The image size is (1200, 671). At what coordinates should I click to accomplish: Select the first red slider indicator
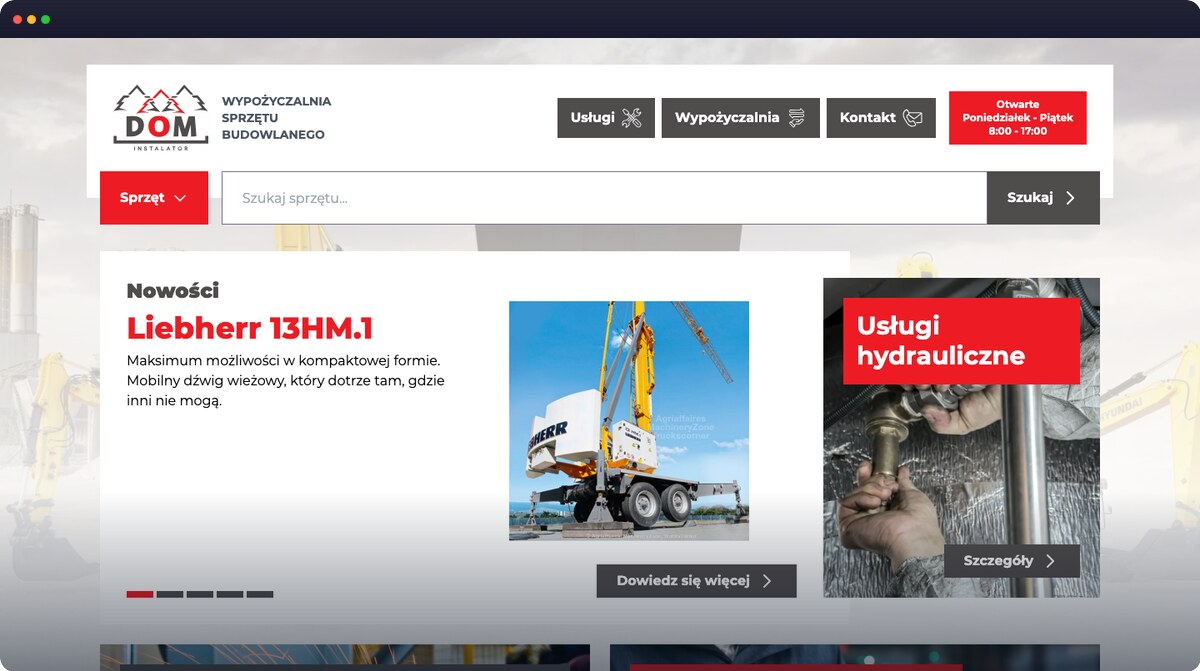click(x=140, y=594)
